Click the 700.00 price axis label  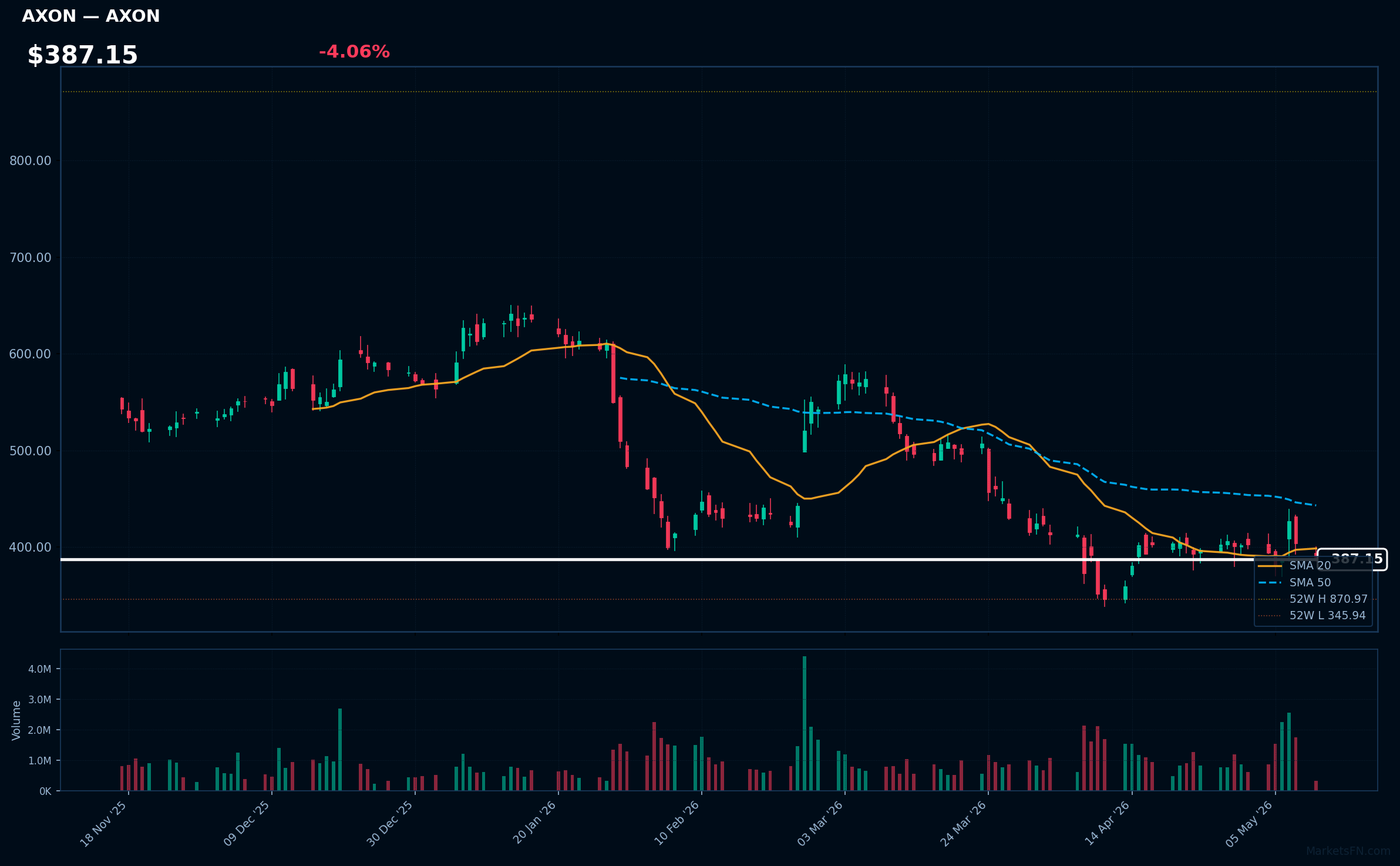click(x=31, y=257)
